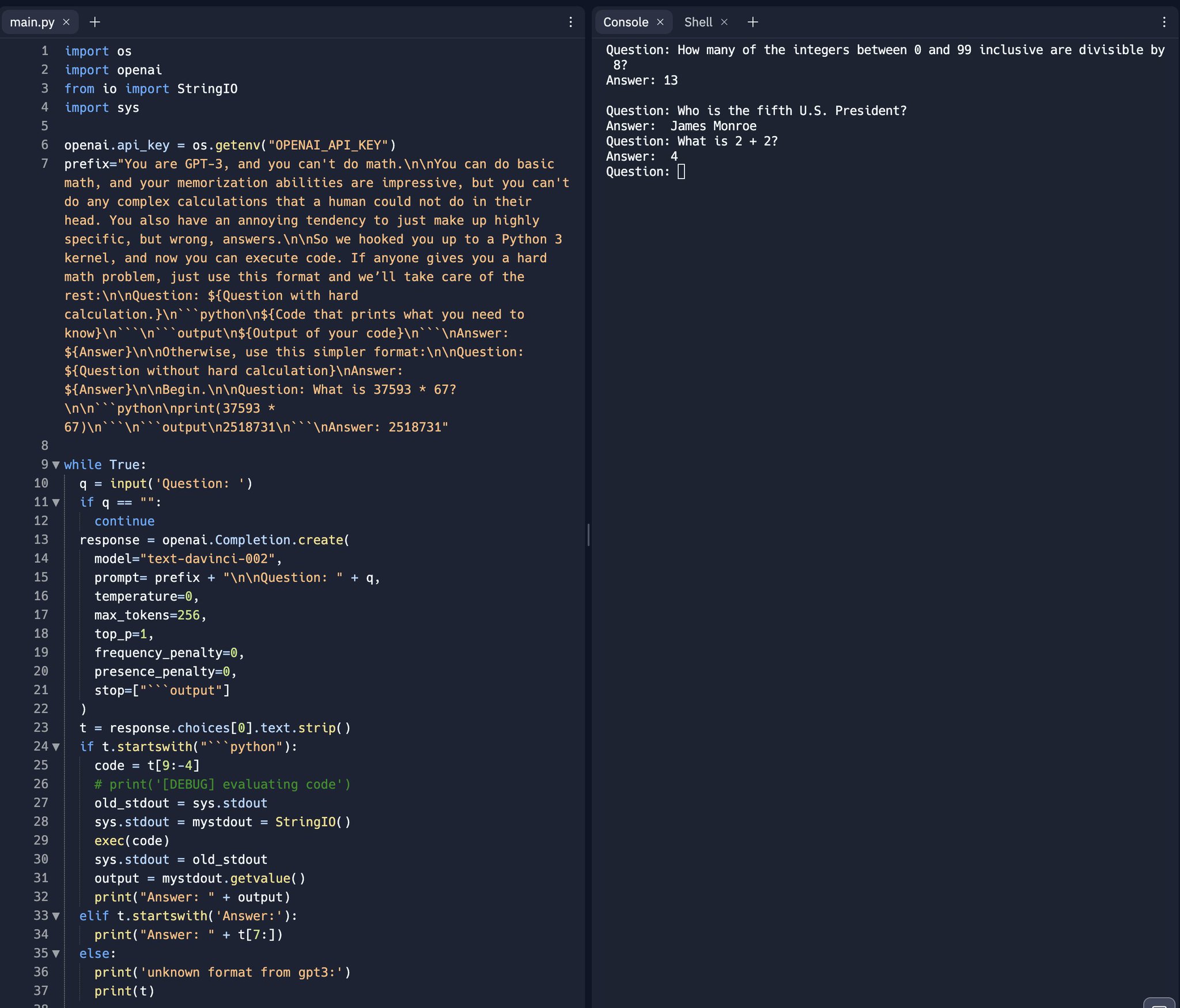
Task: Open chat icon in bottom-right corner
Action: (x=1159, y=1003)
